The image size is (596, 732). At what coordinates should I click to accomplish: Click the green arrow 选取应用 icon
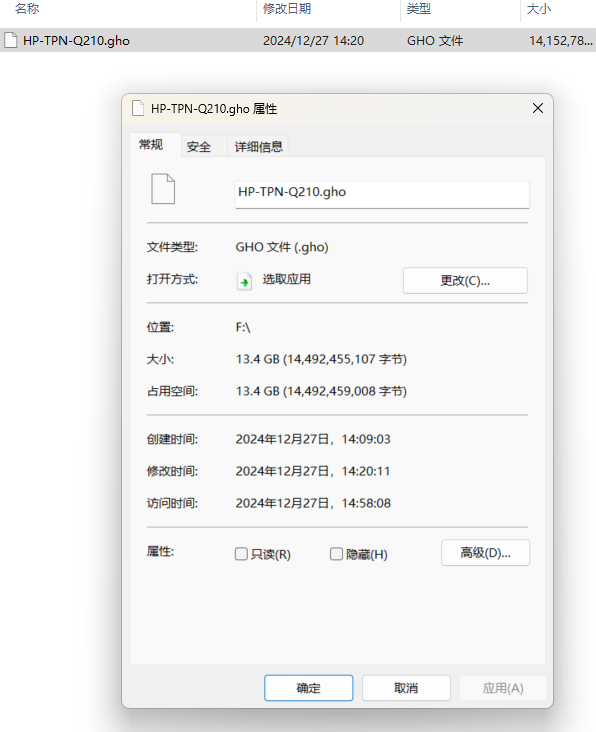244,281
